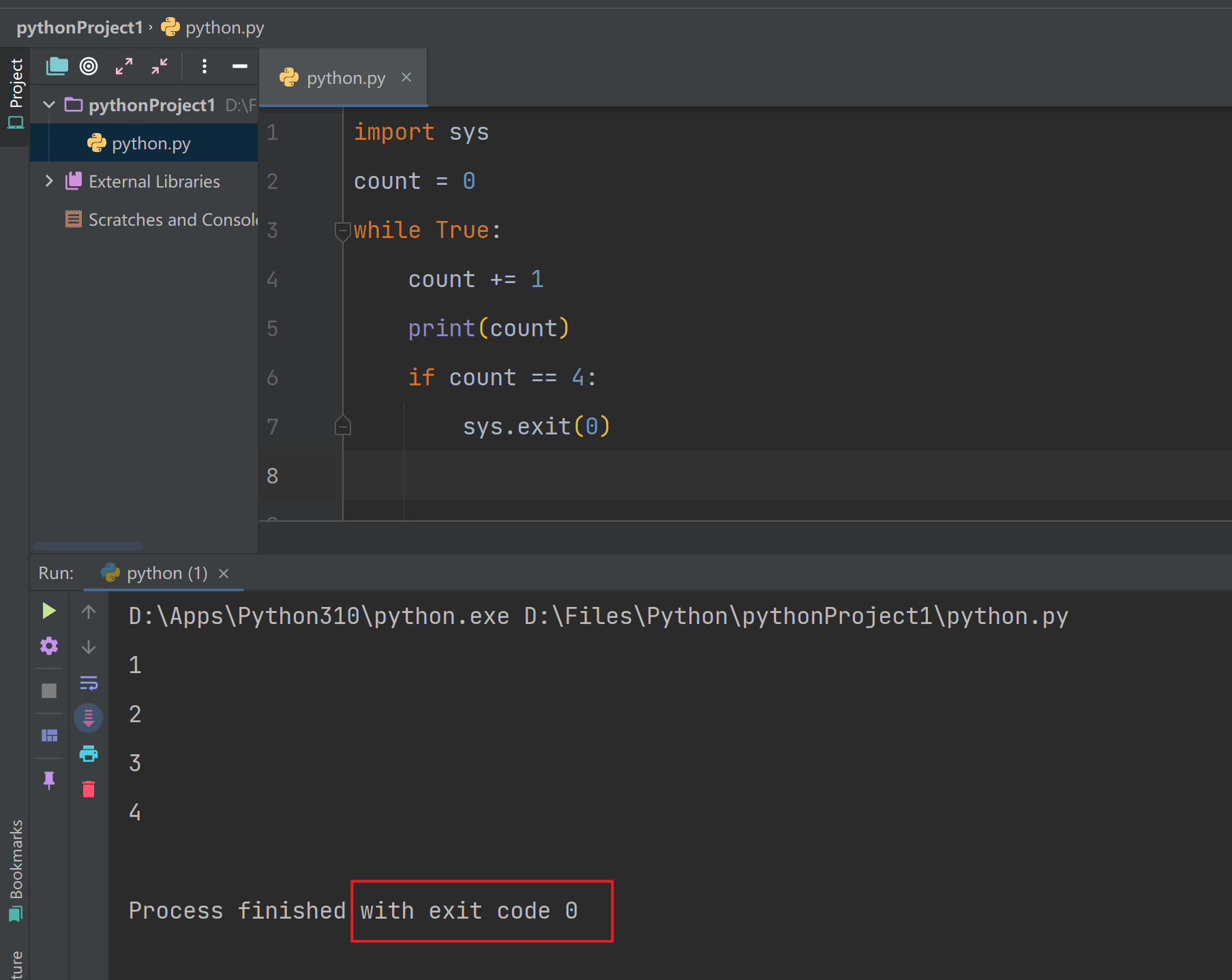Click python.py in the breadcrumb bar
Screen dimensions: 1232x980
pos(213,27)
